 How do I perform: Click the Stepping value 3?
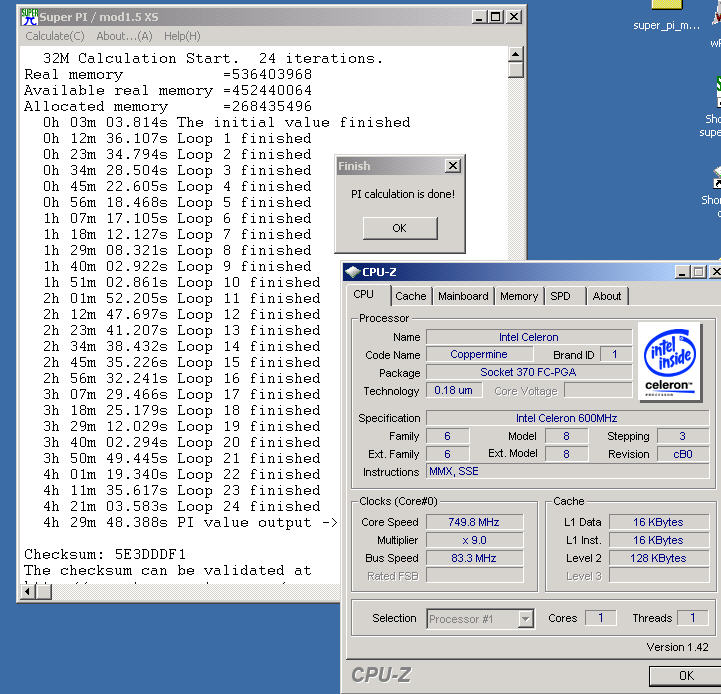pos(683,436)
